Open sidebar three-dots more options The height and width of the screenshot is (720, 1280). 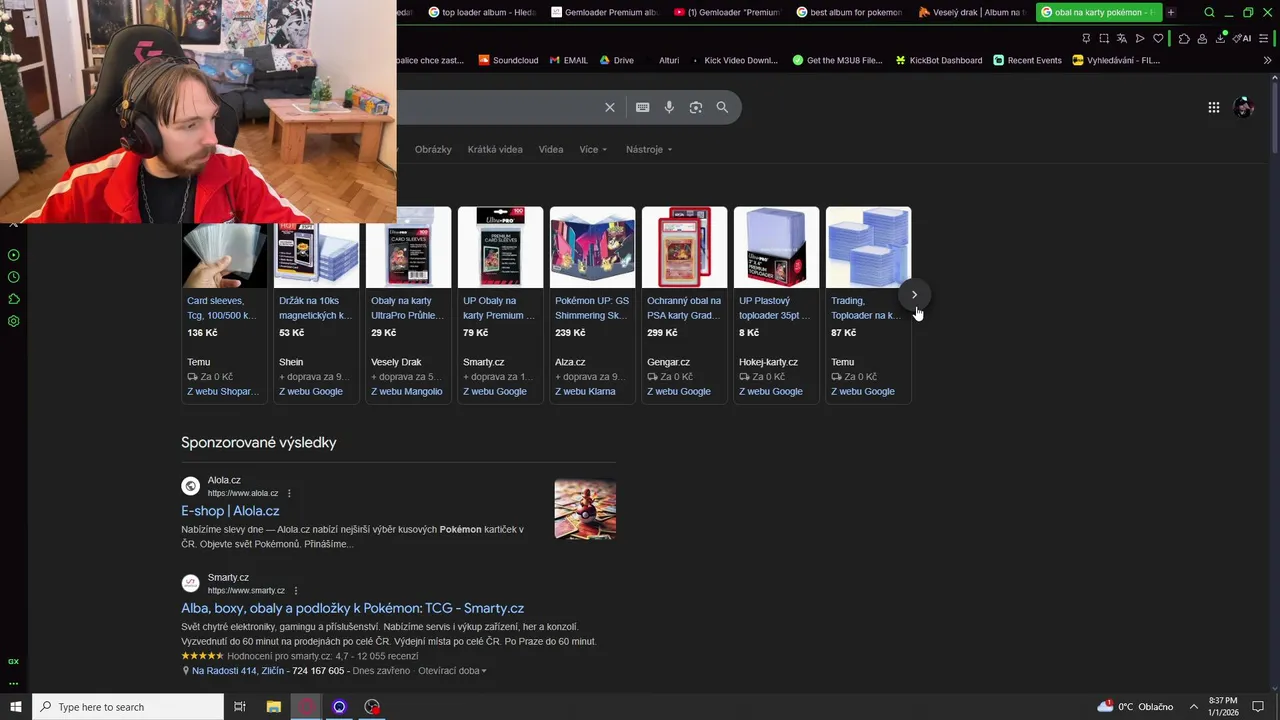click(x=14, y=684)
